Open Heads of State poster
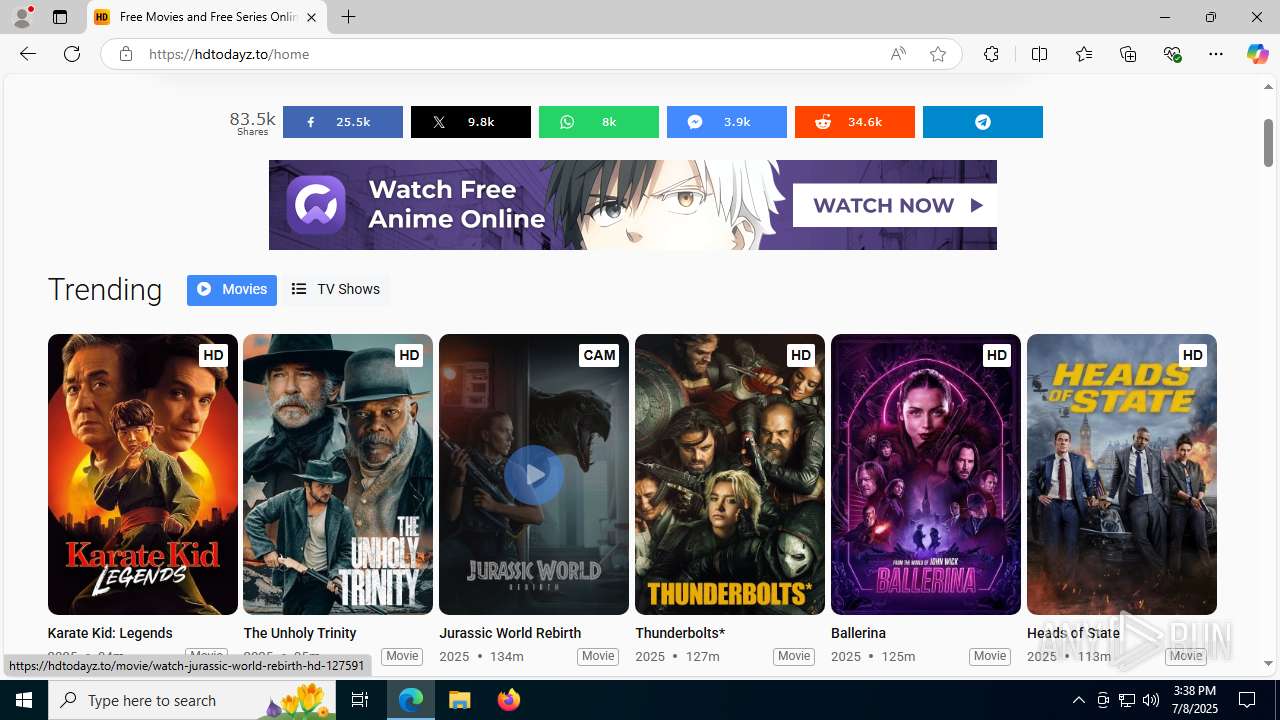Image resolution: width=1280 pixels, height=720 pixels. [1122, 474]
